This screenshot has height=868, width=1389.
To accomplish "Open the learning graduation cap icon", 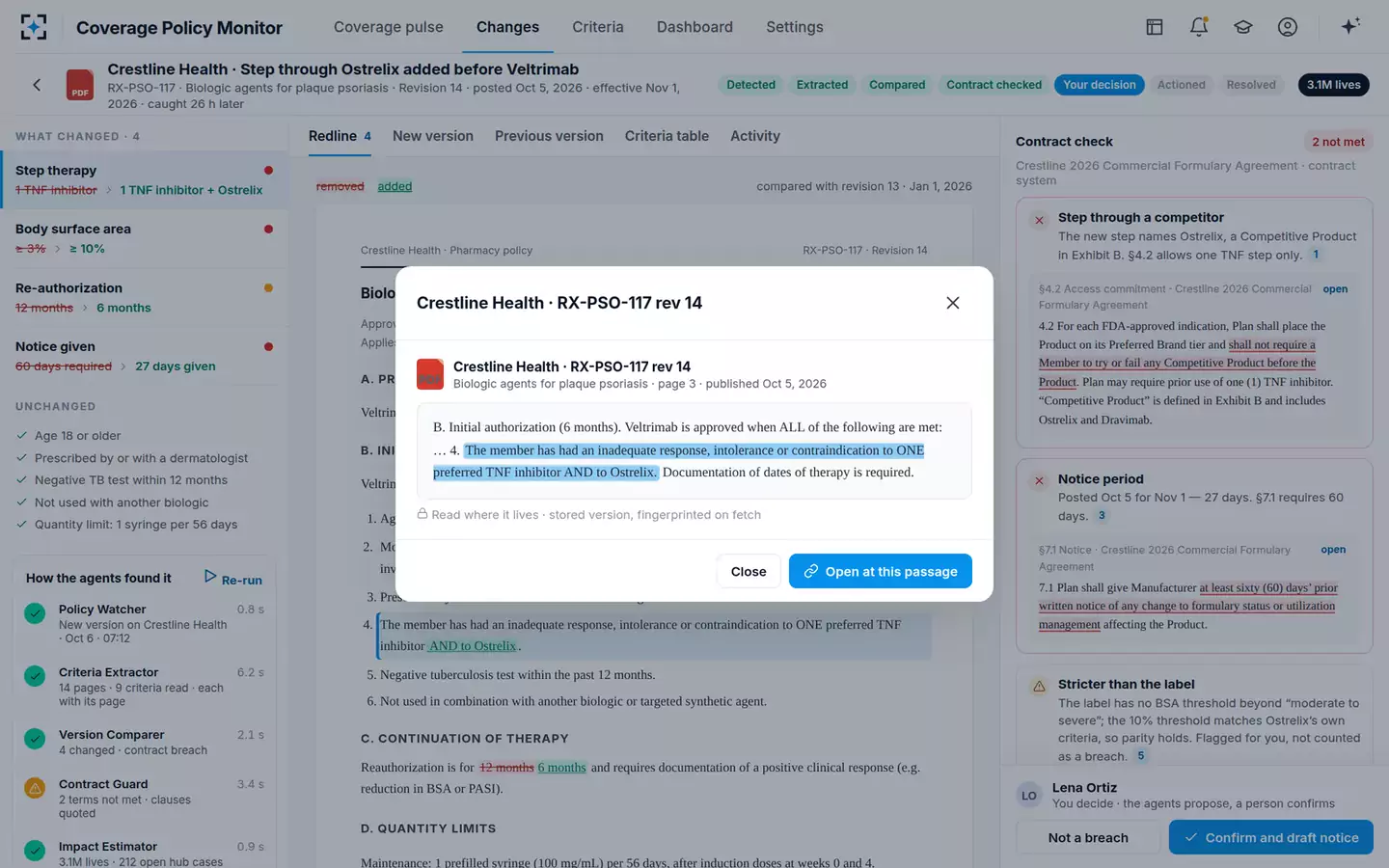I will pos(1243,27).
